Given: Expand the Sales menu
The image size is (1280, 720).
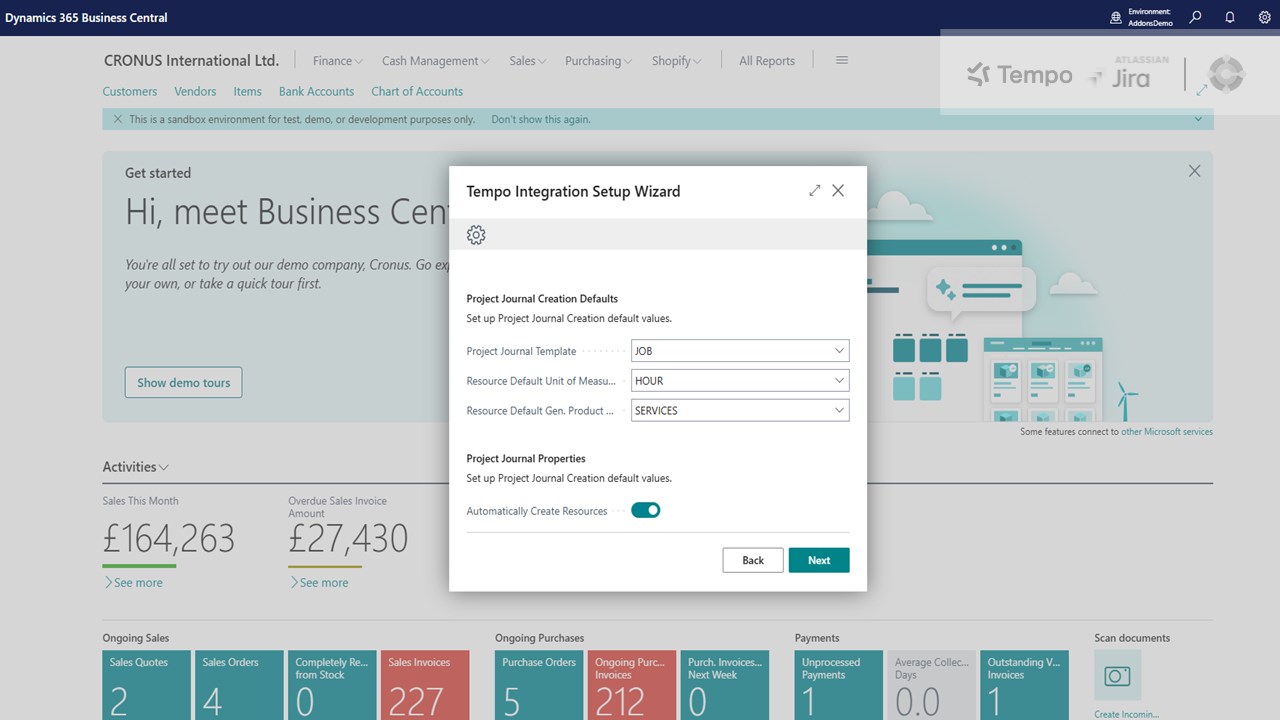Looking at the screenshot, I should [527, 61].
